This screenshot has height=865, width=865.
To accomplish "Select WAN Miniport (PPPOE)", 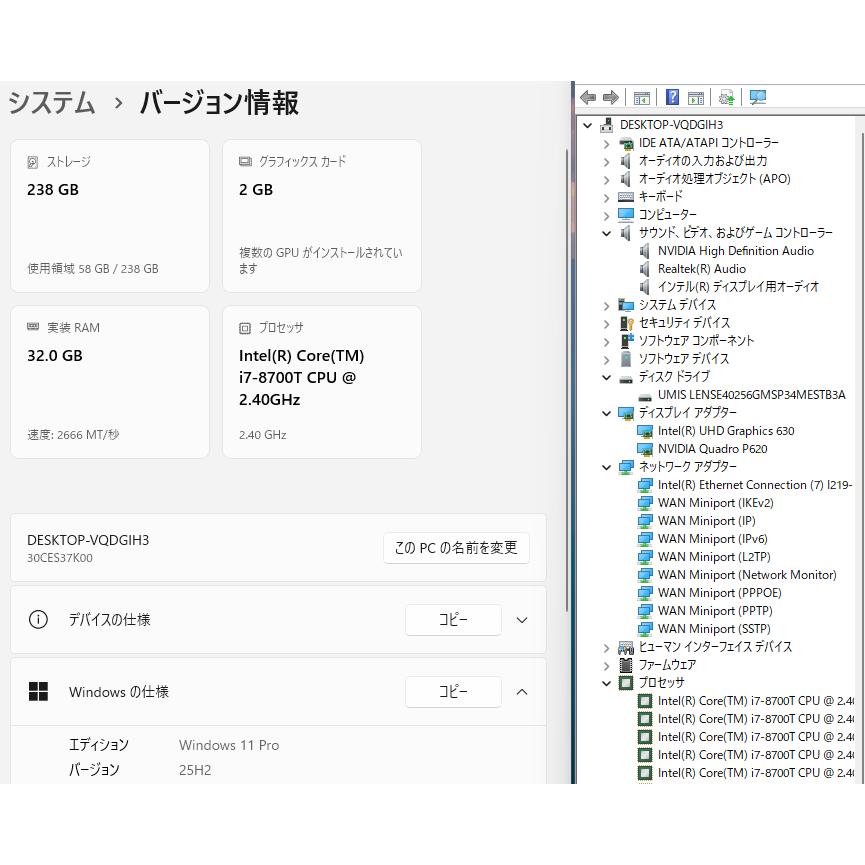I will pos(719,593).
